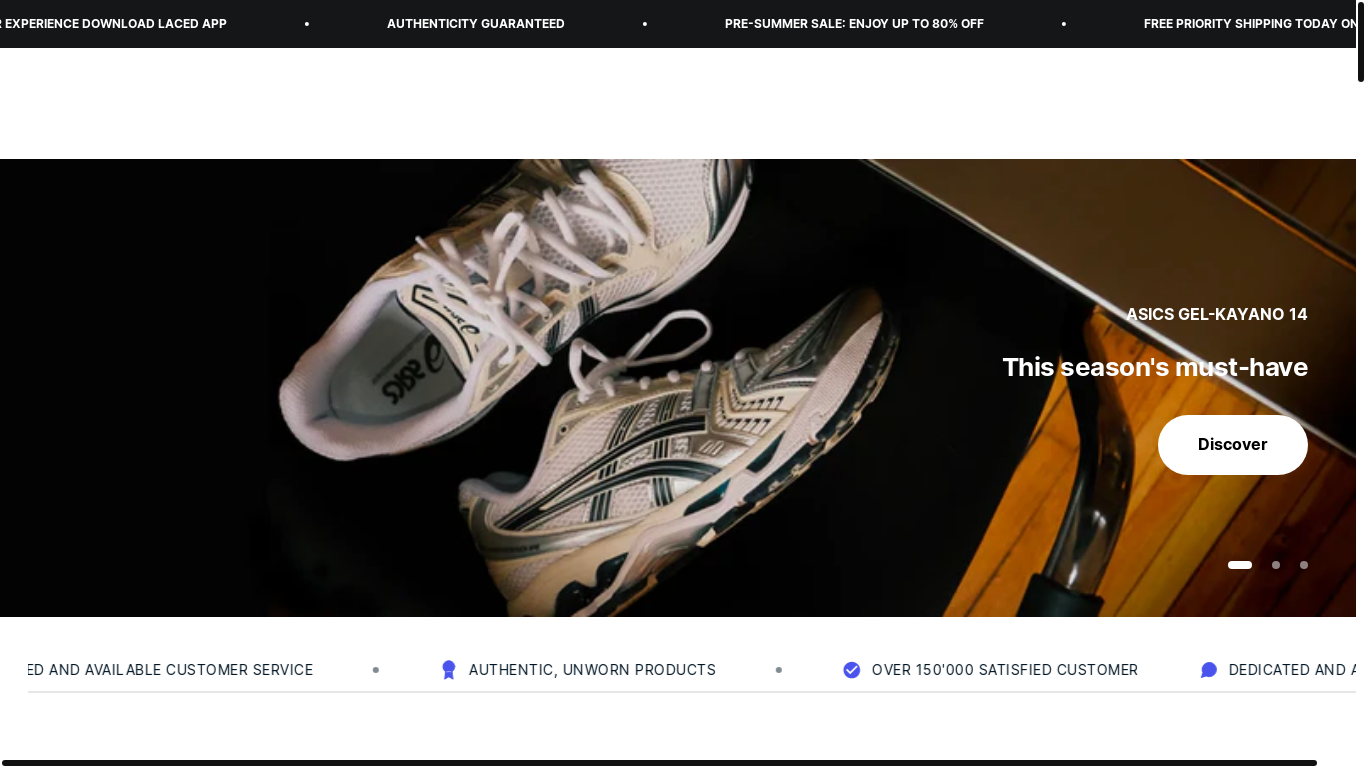Go to the second carousel slide dot
The image size is (1366, 768).
[1276, 565]
